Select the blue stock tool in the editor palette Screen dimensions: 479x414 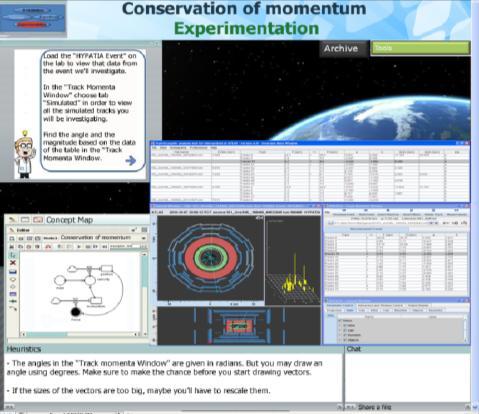[x=13, y=271]
